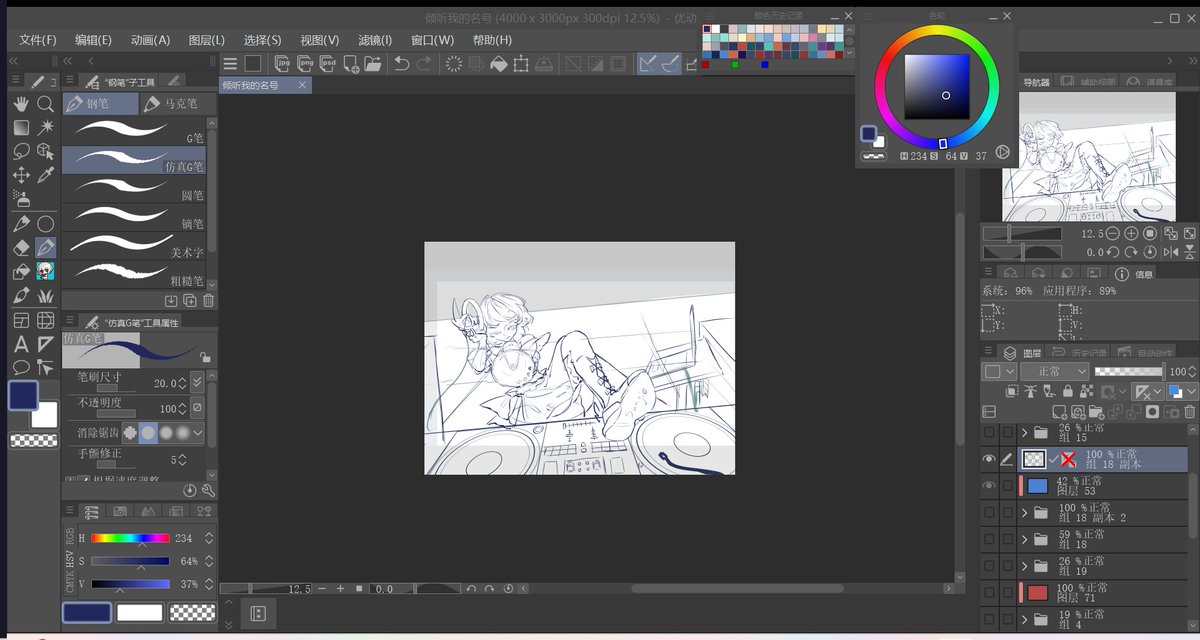Expand the 组 19 layer folder
The image size is (1200, 640).
tap(1024, 567)
